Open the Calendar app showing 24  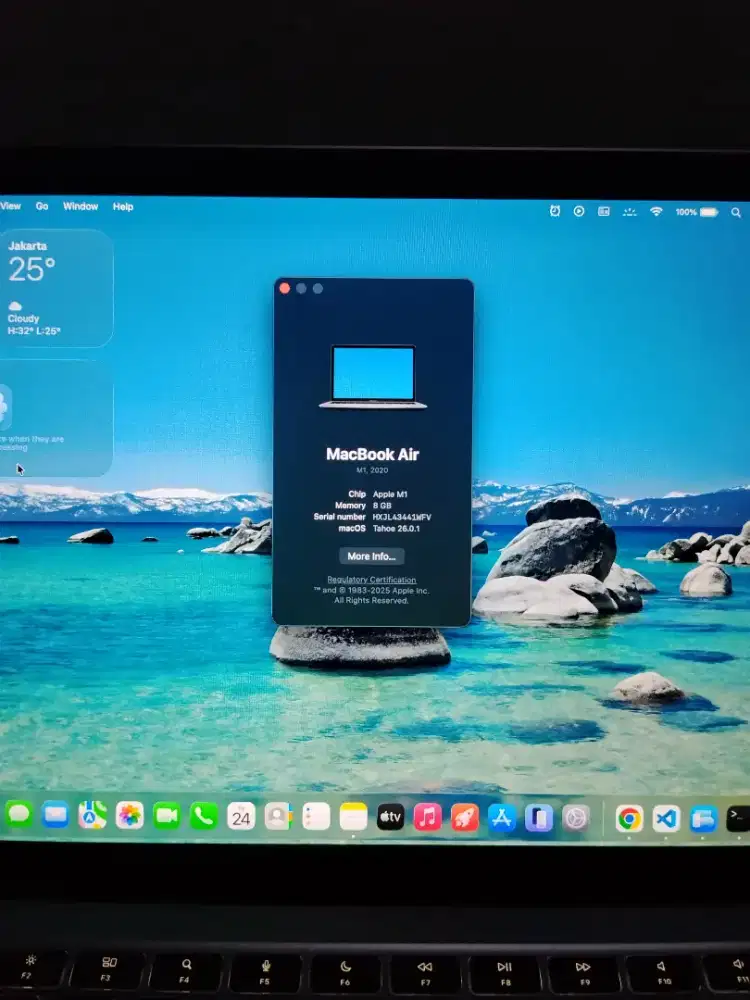241,816
